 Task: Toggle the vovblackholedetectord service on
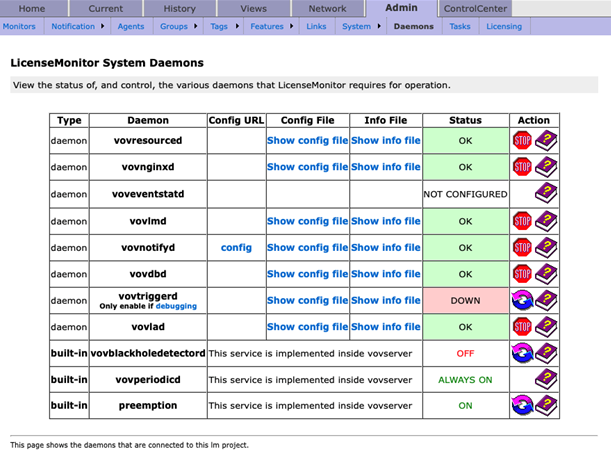(522, 353)
